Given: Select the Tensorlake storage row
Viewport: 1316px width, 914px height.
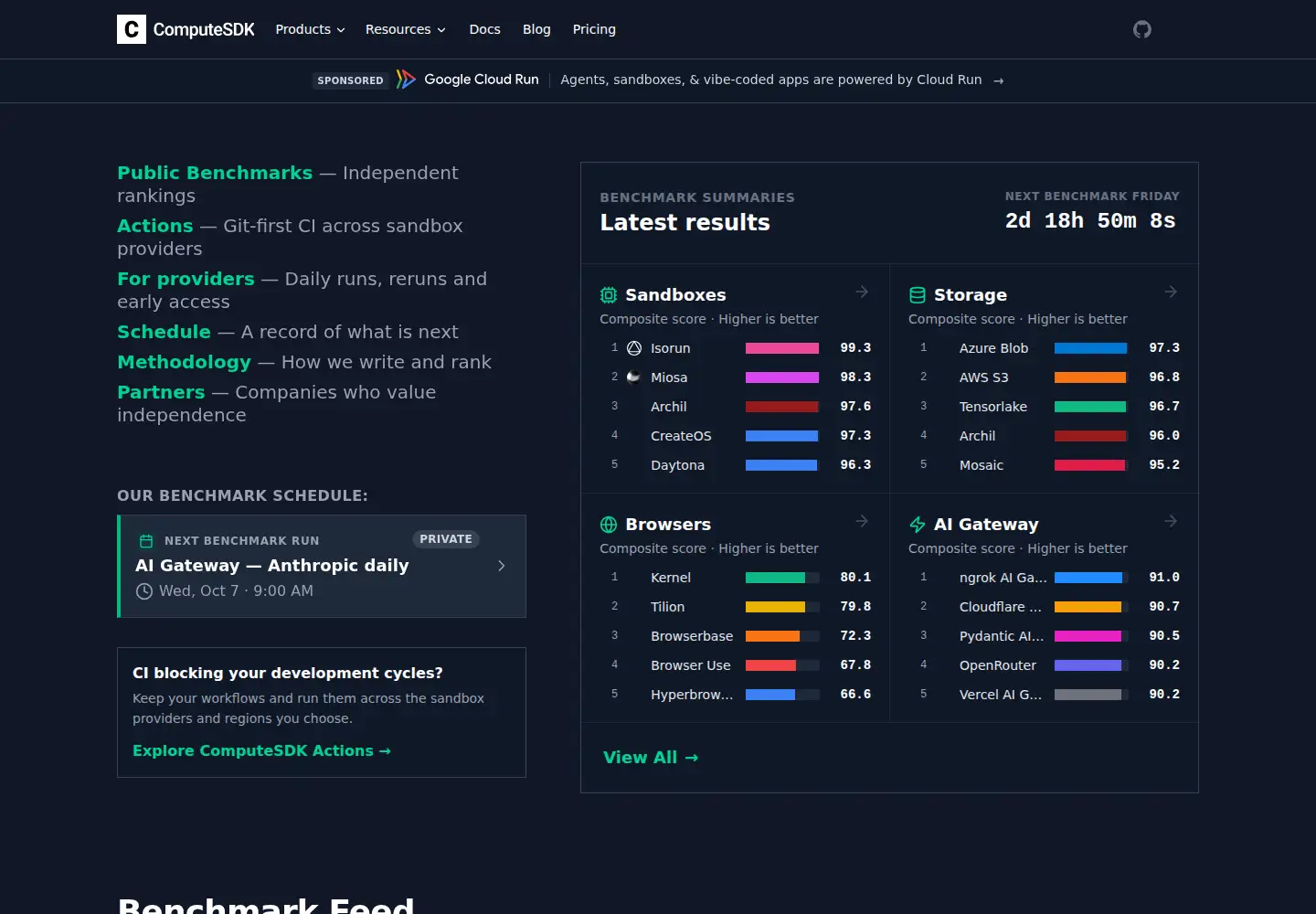Looking at the screenshot, I should 1045,407.
